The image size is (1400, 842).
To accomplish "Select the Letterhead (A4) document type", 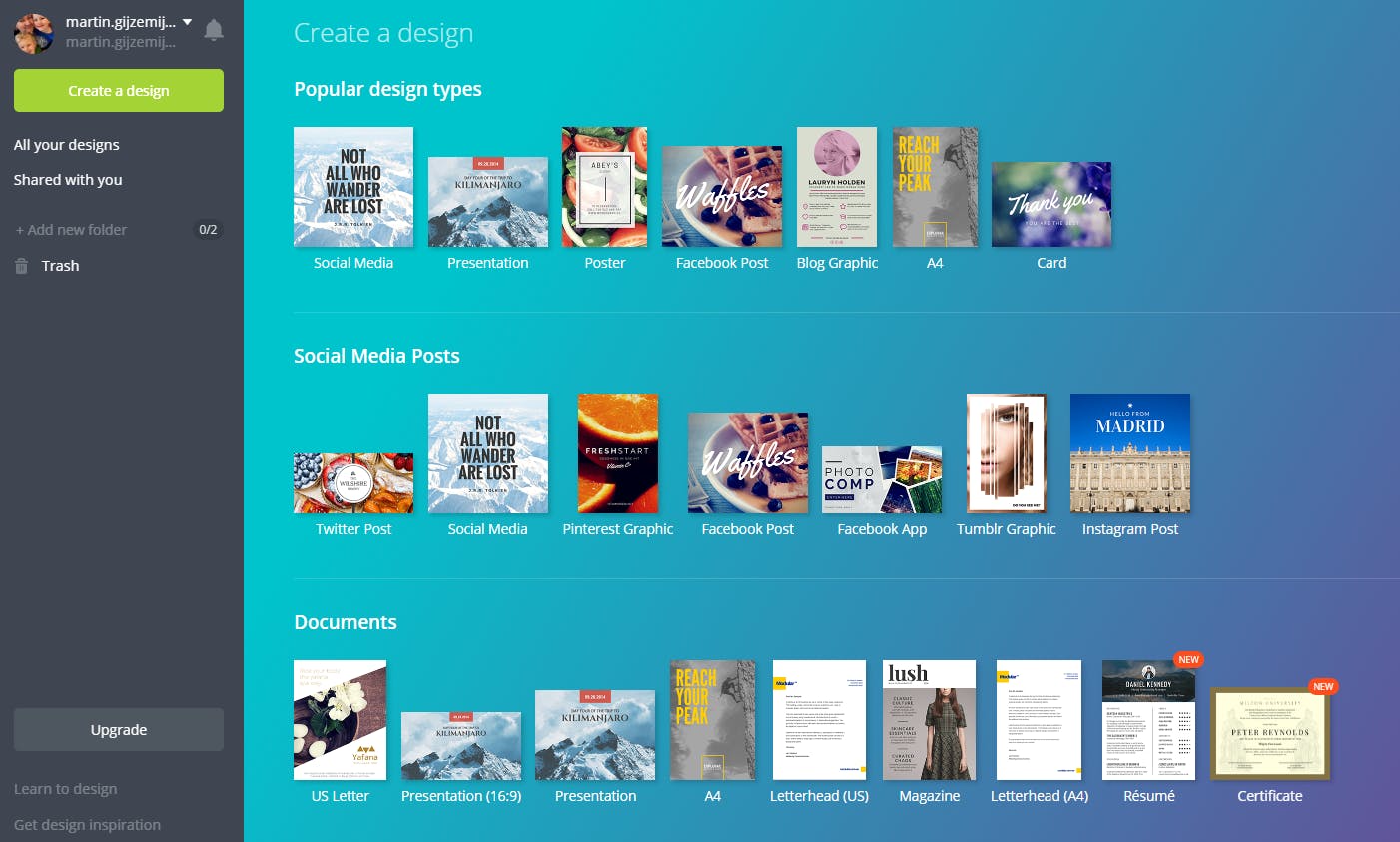I will (1039, 720).
